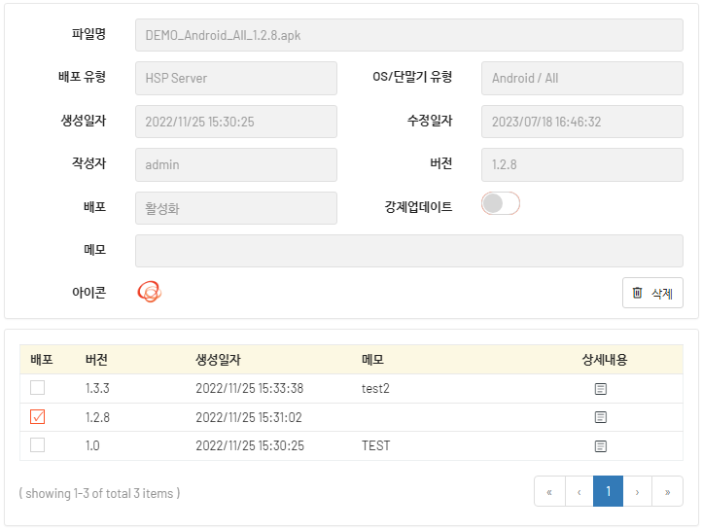The width and height of the screenshot is (702, 530).
Task: Click the 배포 column header in the table
Action: [x=42, y=359]
